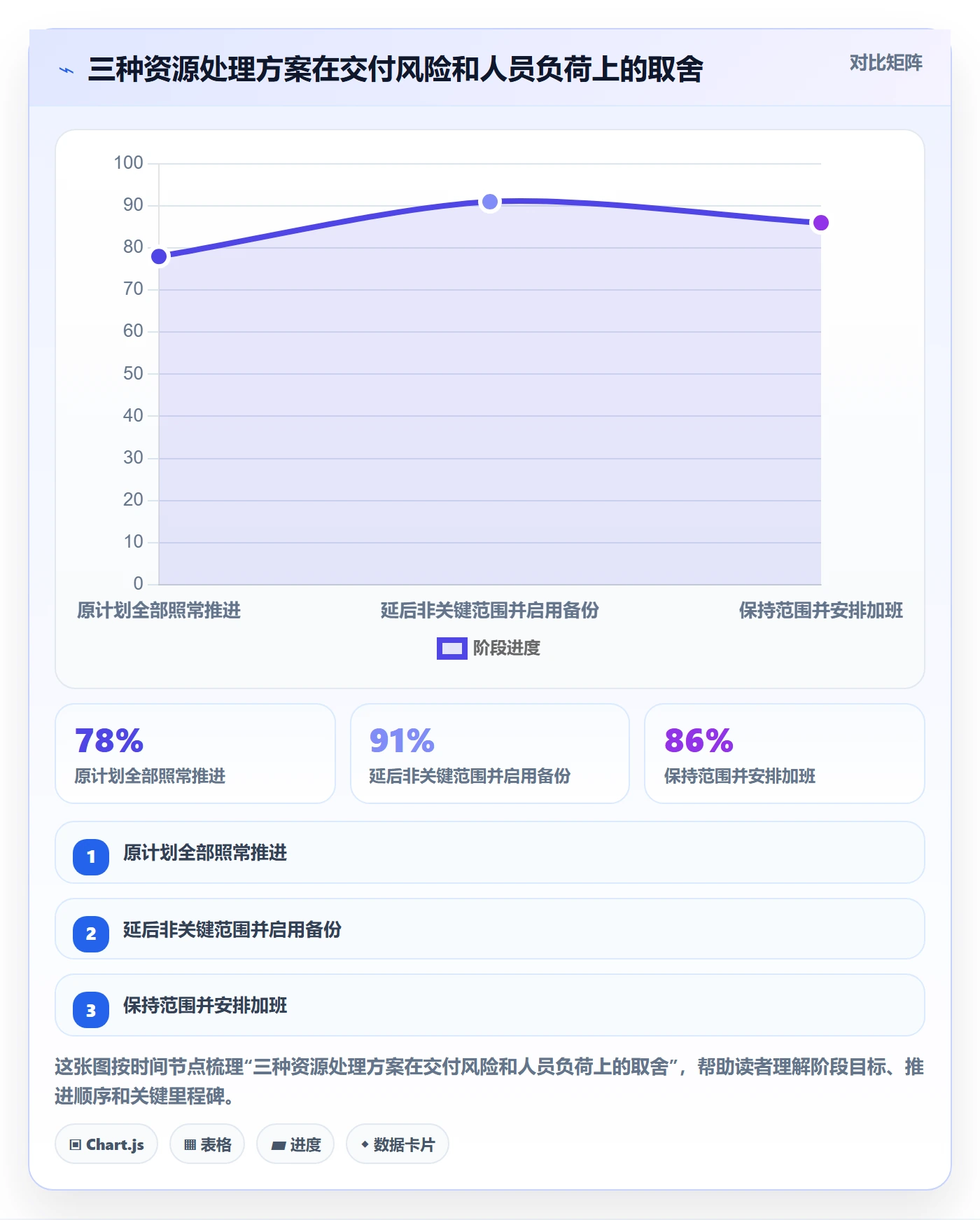Click the number 3 badge icon
This screenshot has width=980, height=1220.
coord(91,1010)
